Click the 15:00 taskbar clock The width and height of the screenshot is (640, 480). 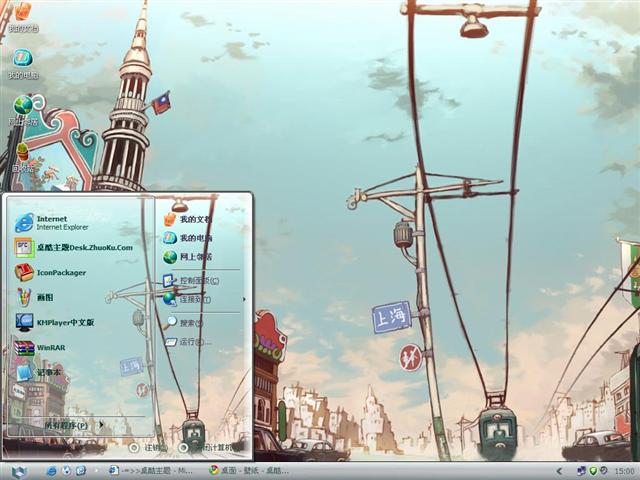pyautogui.click(x=624, y=471)
